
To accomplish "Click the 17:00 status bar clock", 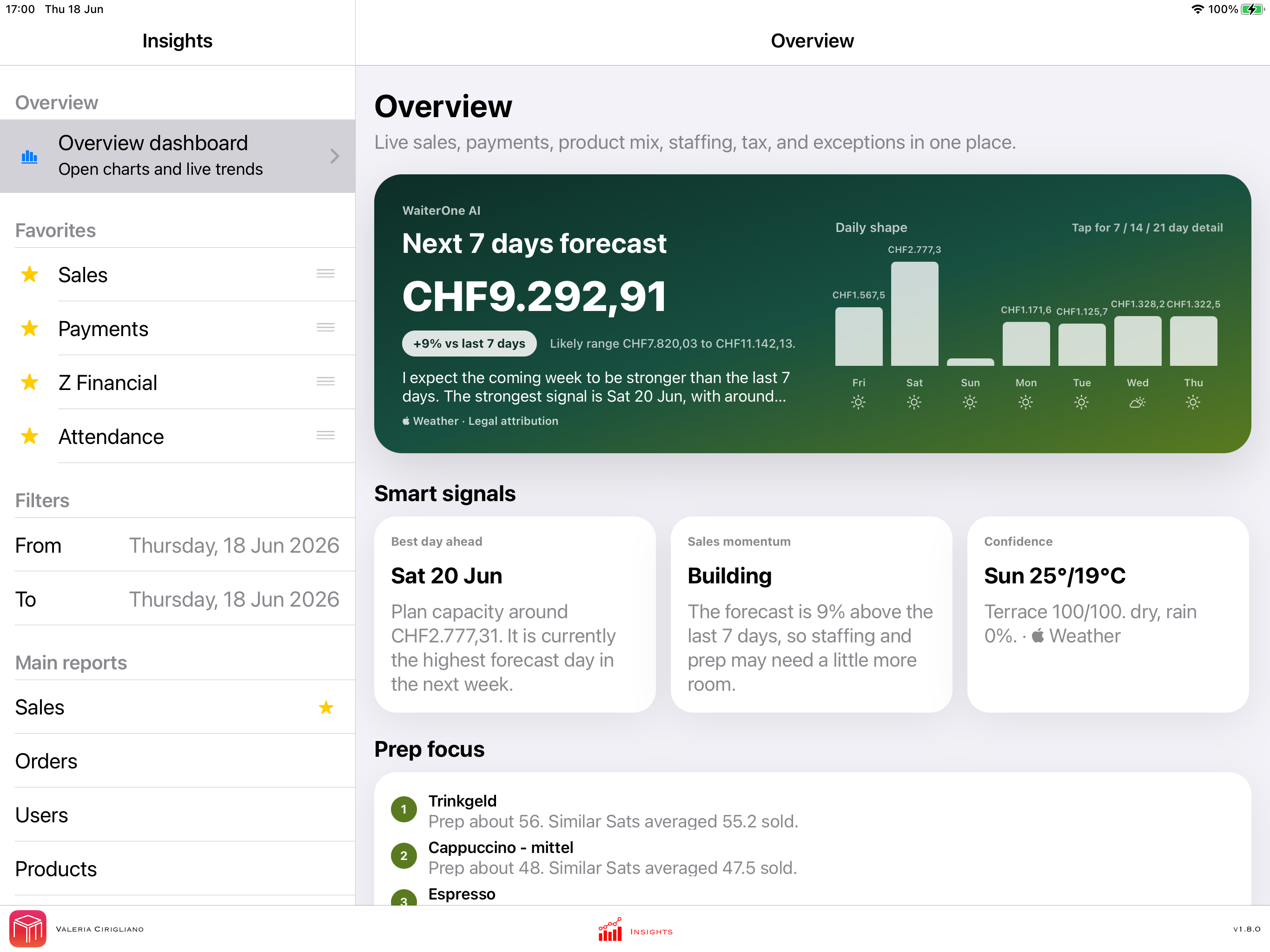I will pos(20,9).
